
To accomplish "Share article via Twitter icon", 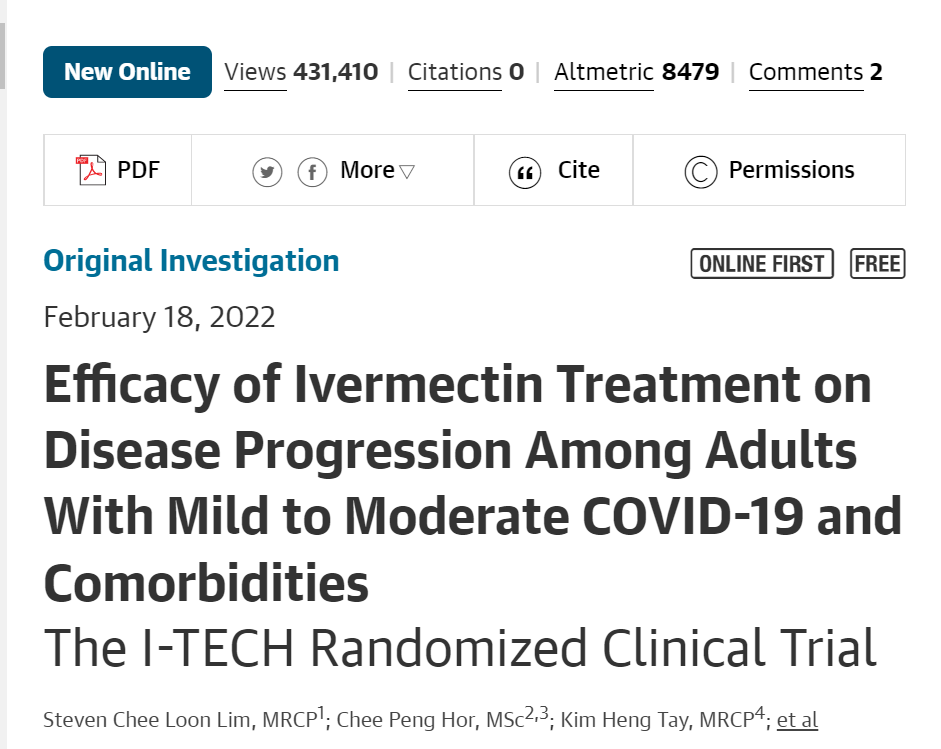I will (267, 172).
